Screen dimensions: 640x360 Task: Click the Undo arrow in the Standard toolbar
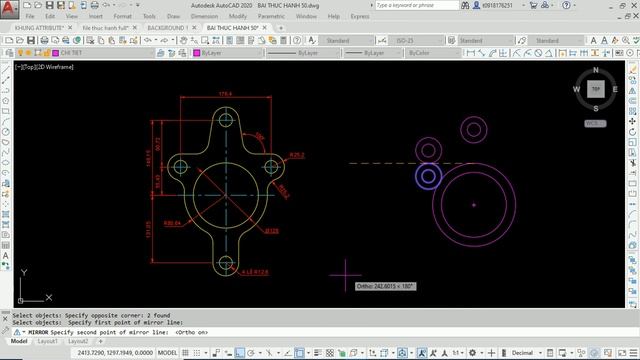point(148,40)
